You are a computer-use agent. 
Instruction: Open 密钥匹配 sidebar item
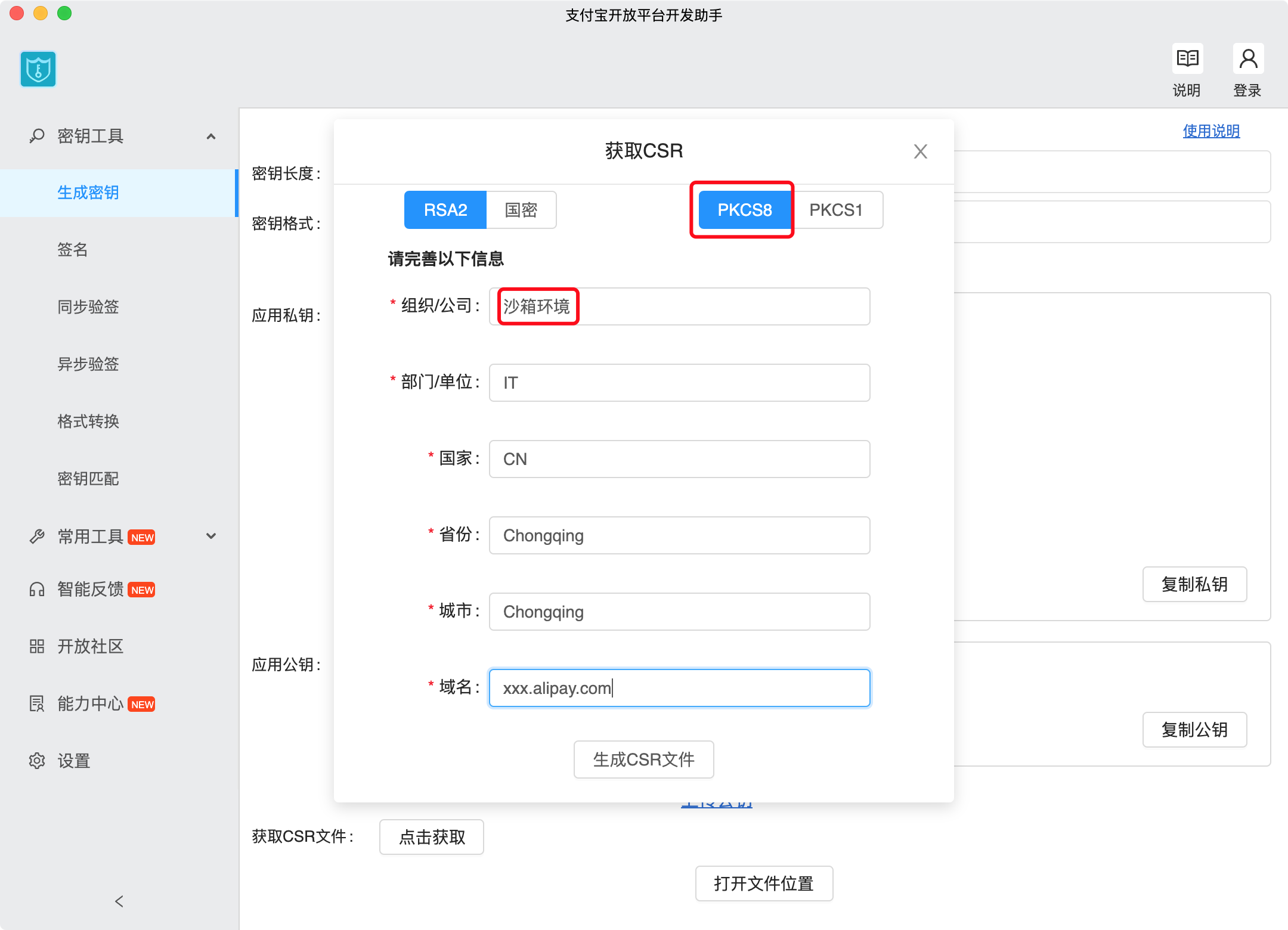pyautogui.click(x=119, y=479)
